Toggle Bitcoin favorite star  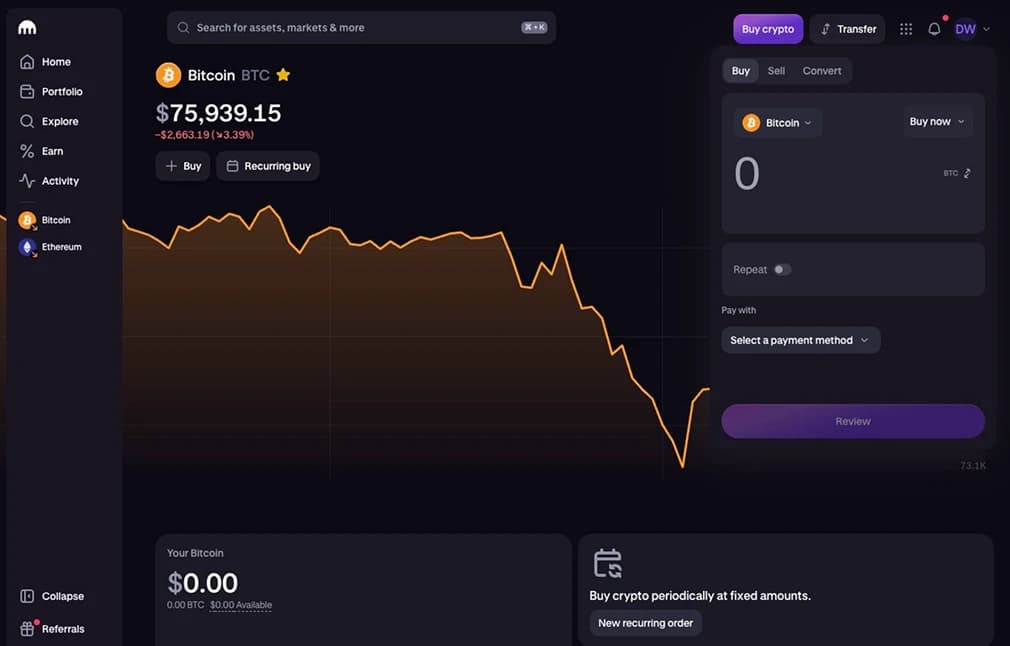coord(283,75)
